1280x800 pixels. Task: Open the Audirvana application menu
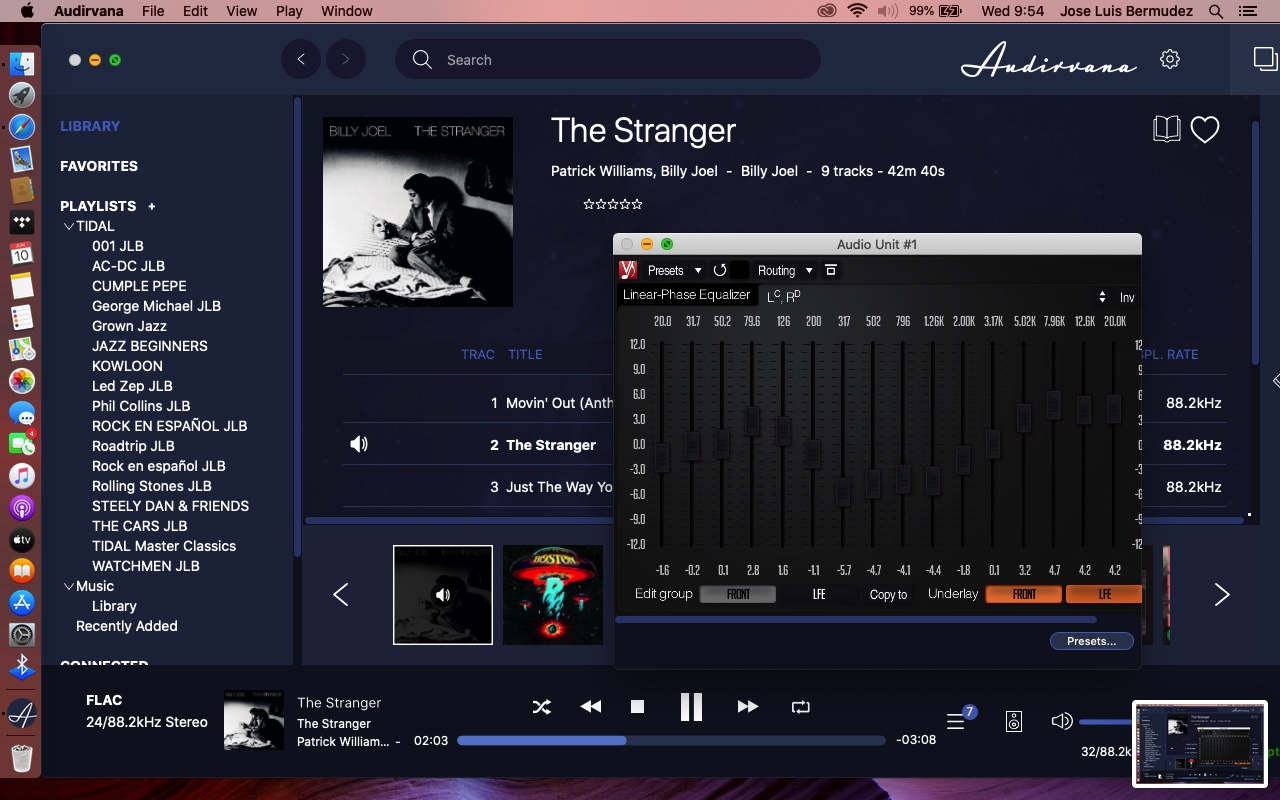pos(89,11)
